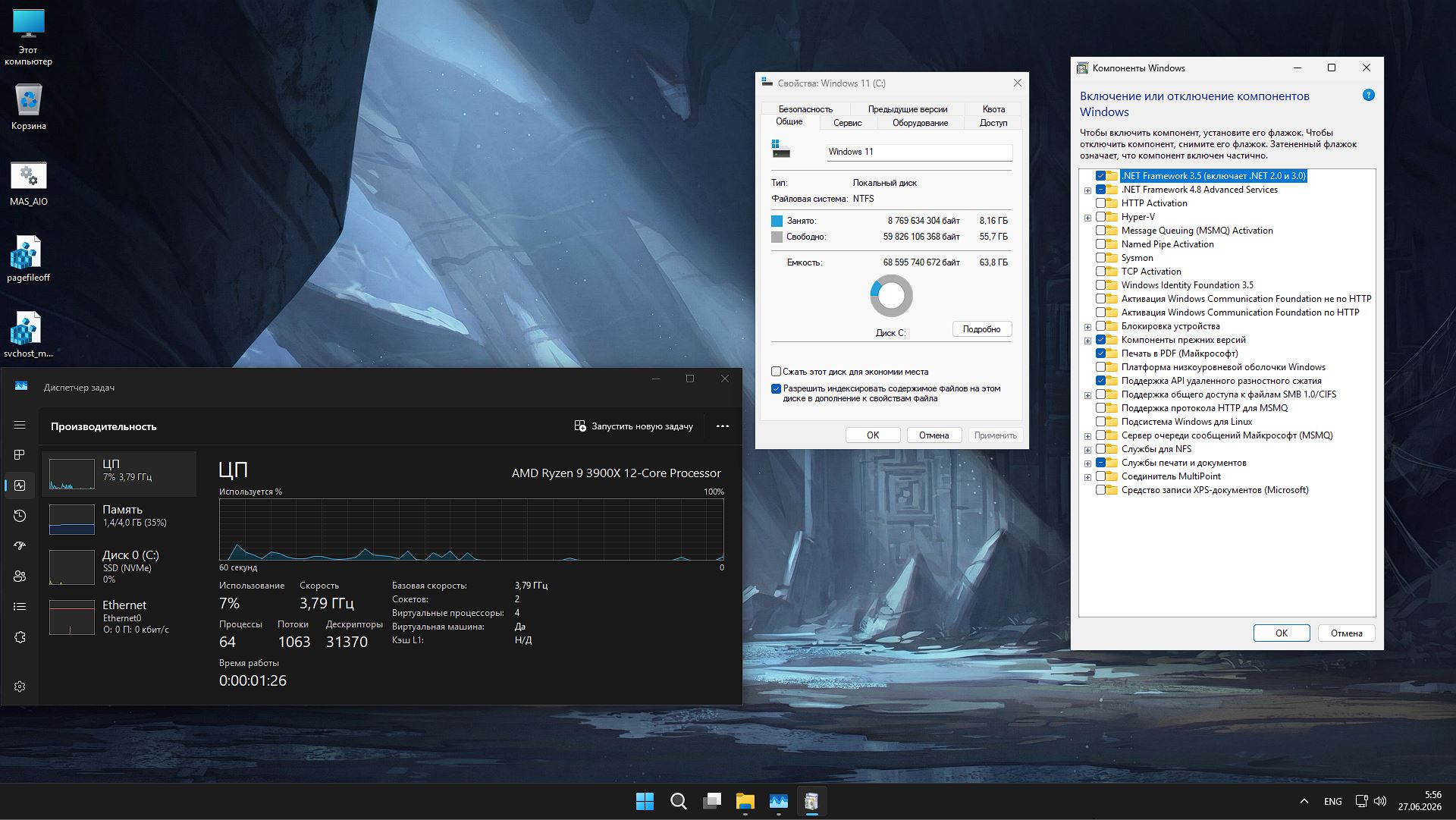
Task: Open taskbar Search
Action: [679, 801]
